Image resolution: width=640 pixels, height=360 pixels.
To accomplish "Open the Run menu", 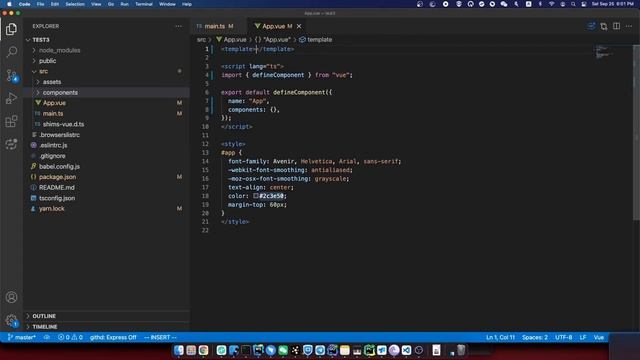I will (x=124, y=4).
